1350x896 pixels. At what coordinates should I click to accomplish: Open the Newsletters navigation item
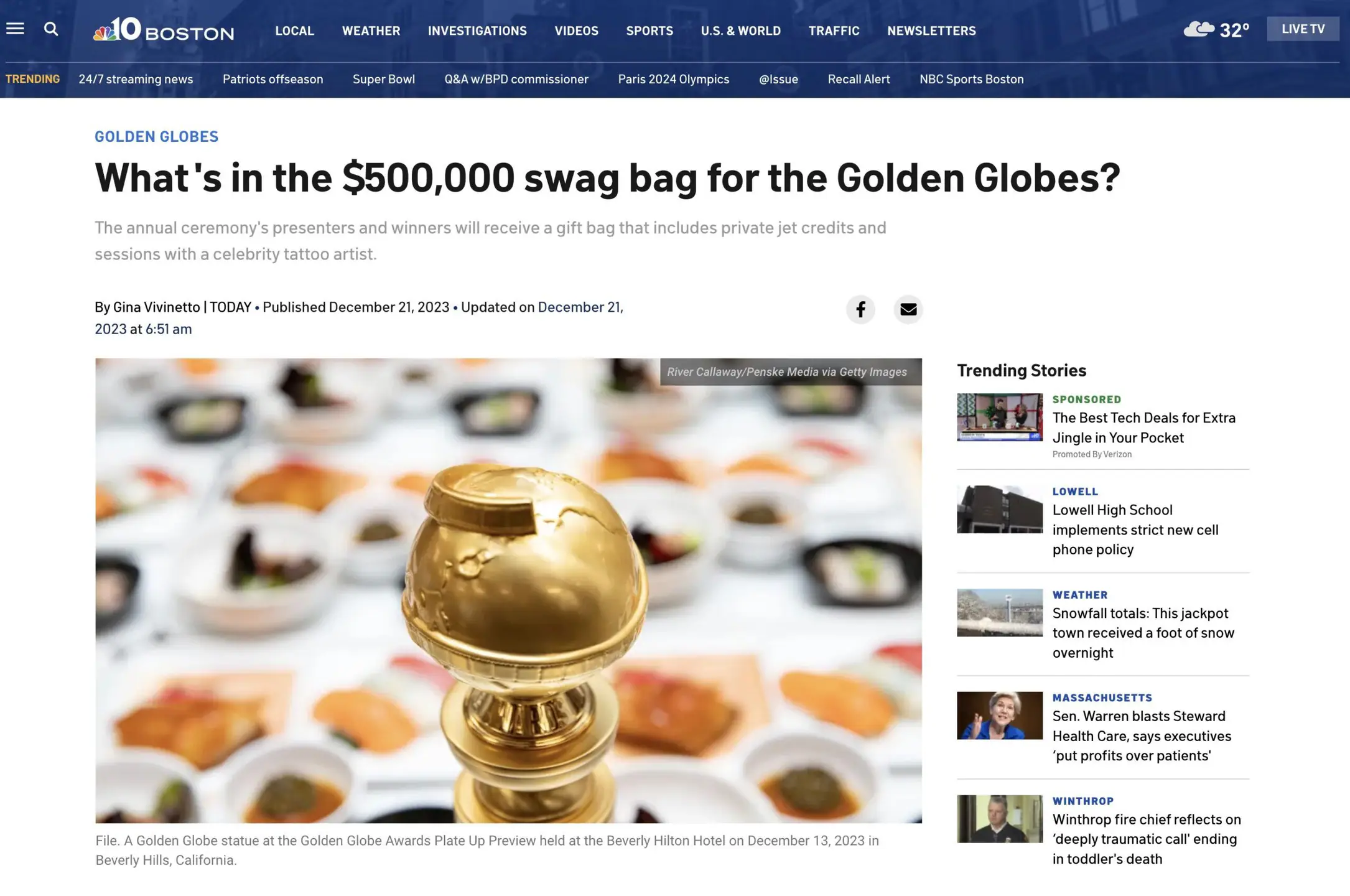coord(931,30)
